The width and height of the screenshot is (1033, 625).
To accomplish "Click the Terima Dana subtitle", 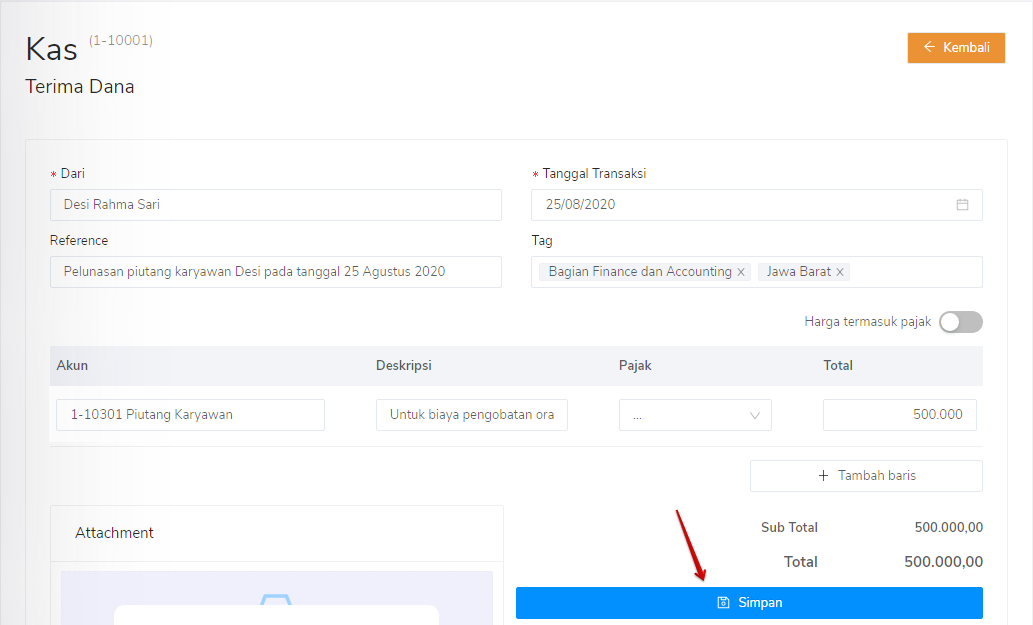I will (80, 86).
